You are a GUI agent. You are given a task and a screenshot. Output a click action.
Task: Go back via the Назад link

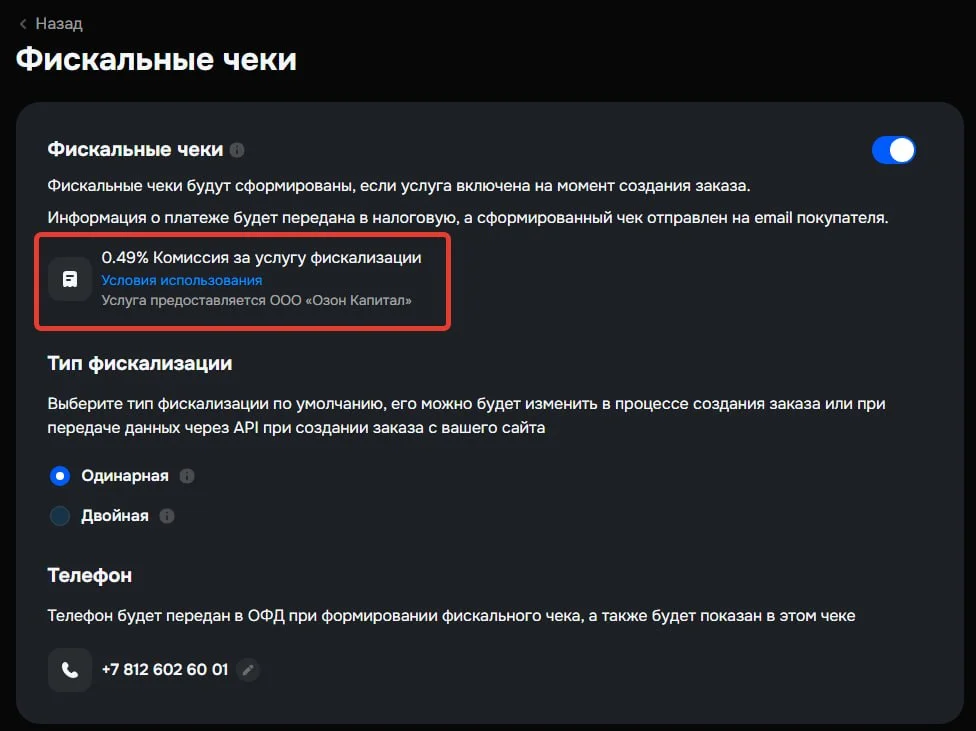coord(59,24)
